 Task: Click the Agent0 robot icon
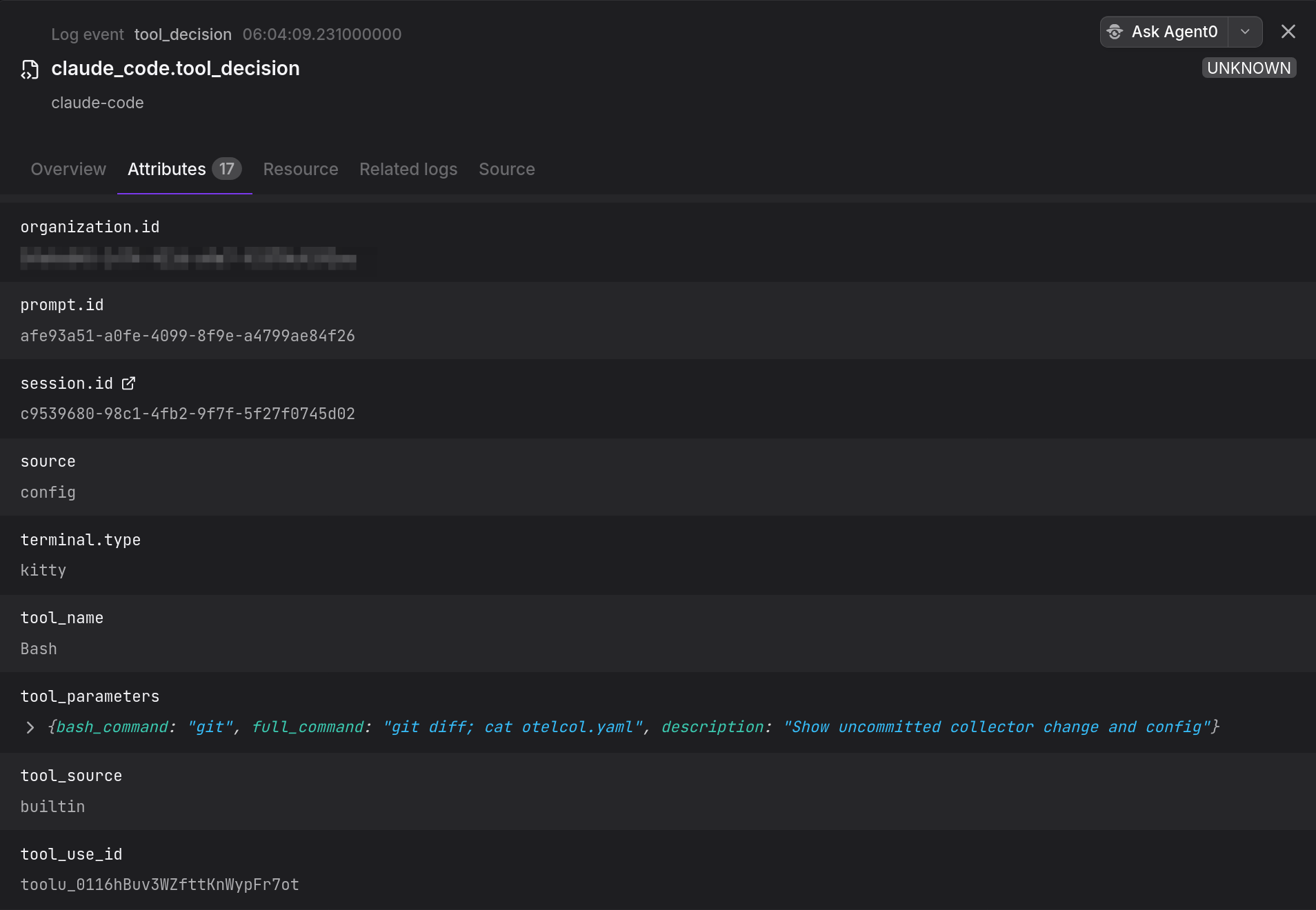(1115, 32)
